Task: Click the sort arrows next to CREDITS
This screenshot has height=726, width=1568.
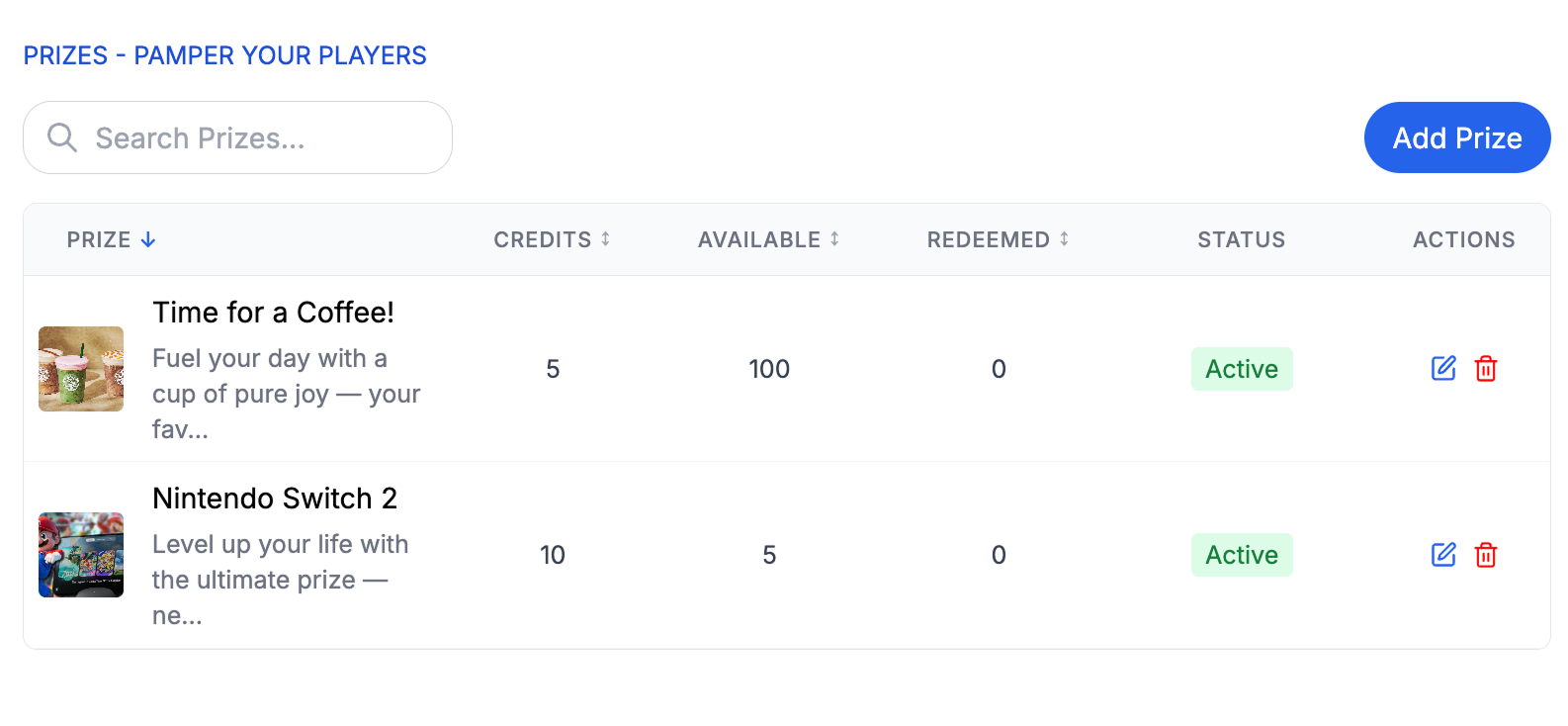Action: tap(605, 238)
